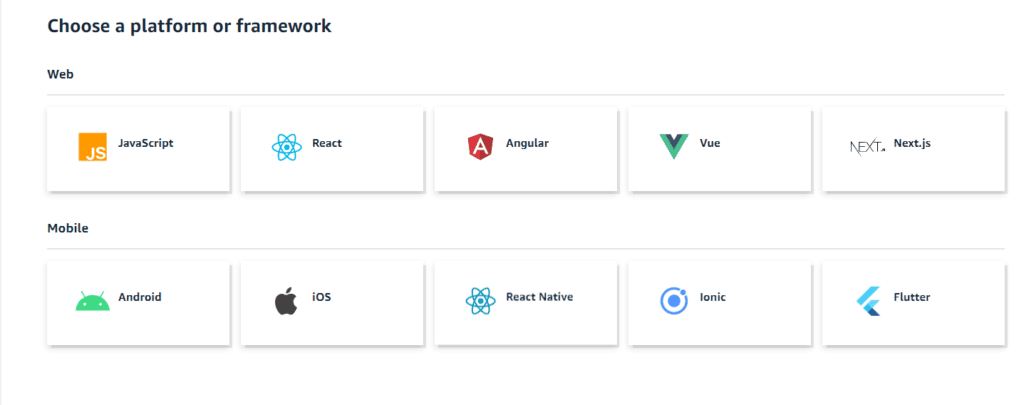Click the Flutter logo icon
The height and width of the screenshot is (405, 1024).
pos(868,301)
